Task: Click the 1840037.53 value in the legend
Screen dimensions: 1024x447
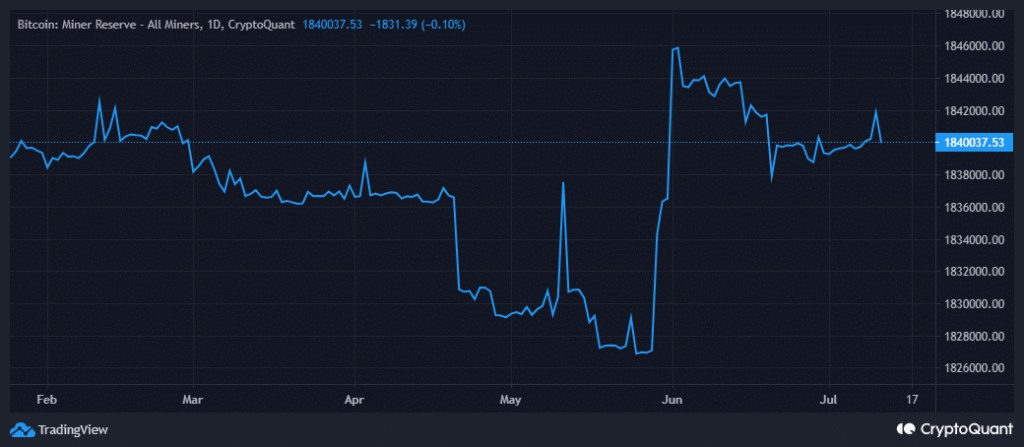Action: point(335,22)
